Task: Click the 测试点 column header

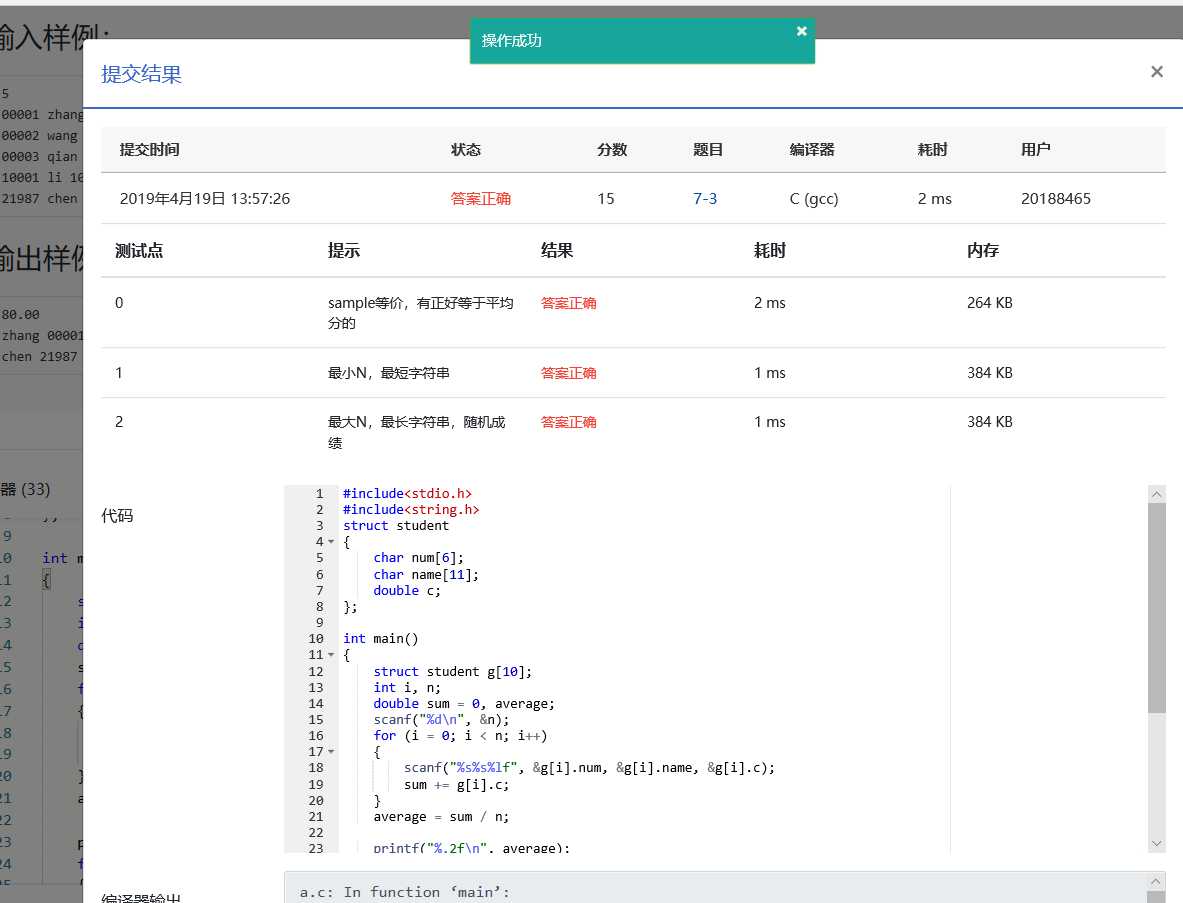Action: coord(139,250)
